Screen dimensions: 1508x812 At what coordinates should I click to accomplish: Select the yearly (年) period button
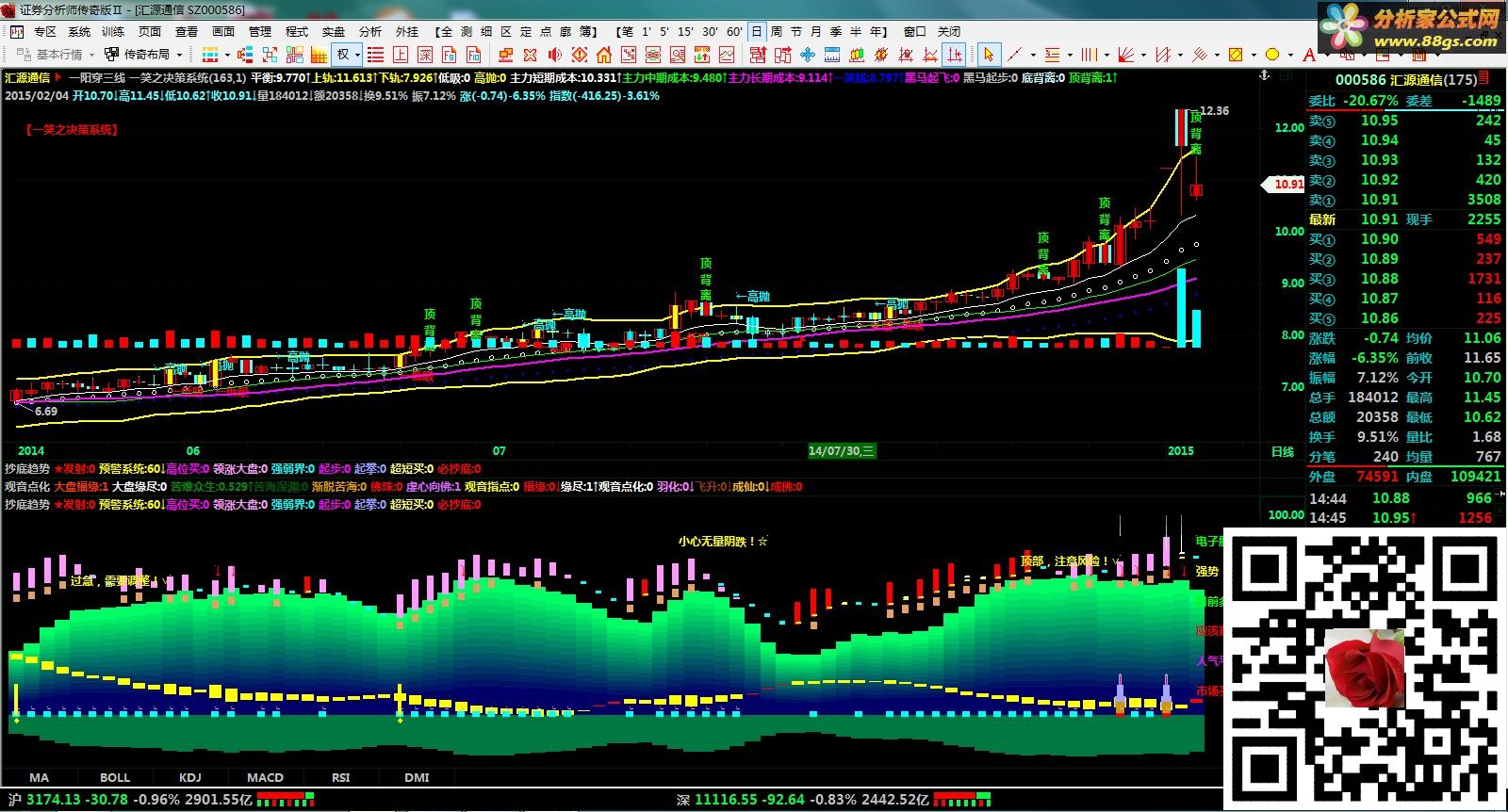(876, 31)
